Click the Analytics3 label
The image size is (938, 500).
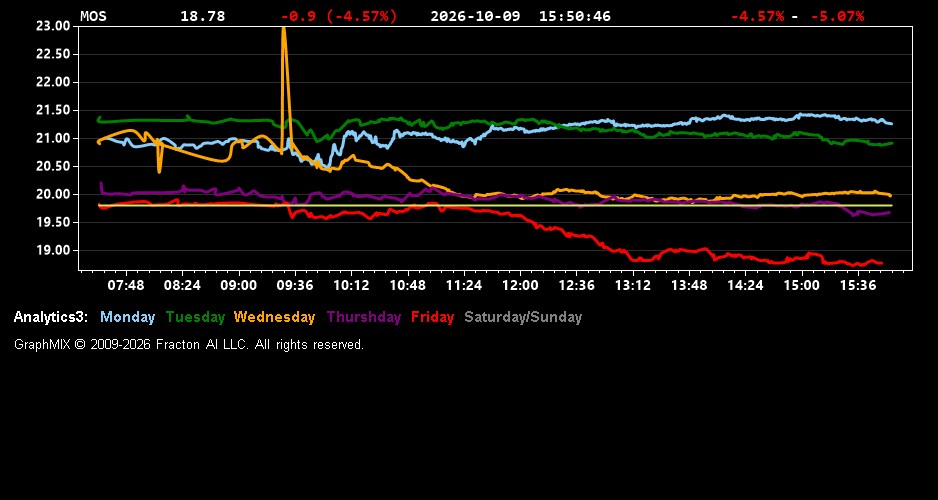click(x=51, y=318)
